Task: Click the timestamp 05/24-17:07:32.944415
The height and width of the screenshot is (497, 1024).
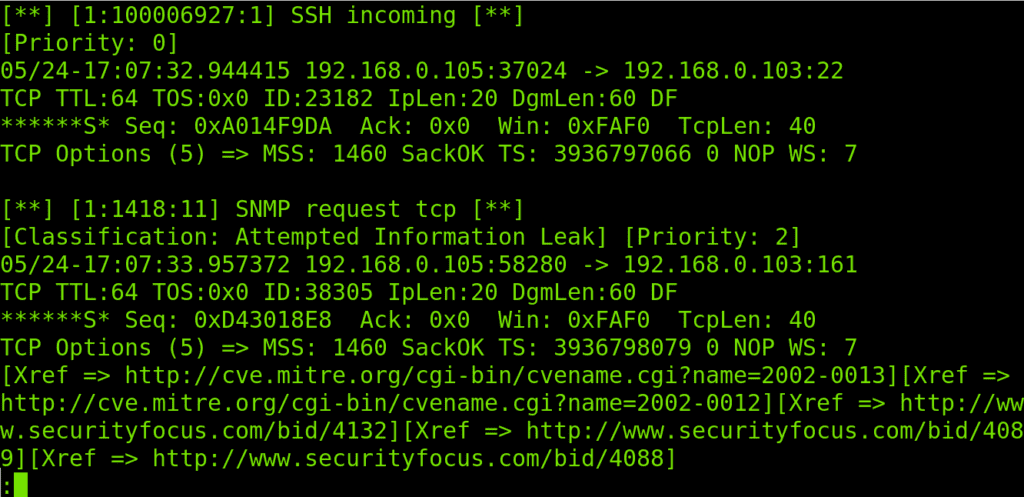Action: coord(146,72)
